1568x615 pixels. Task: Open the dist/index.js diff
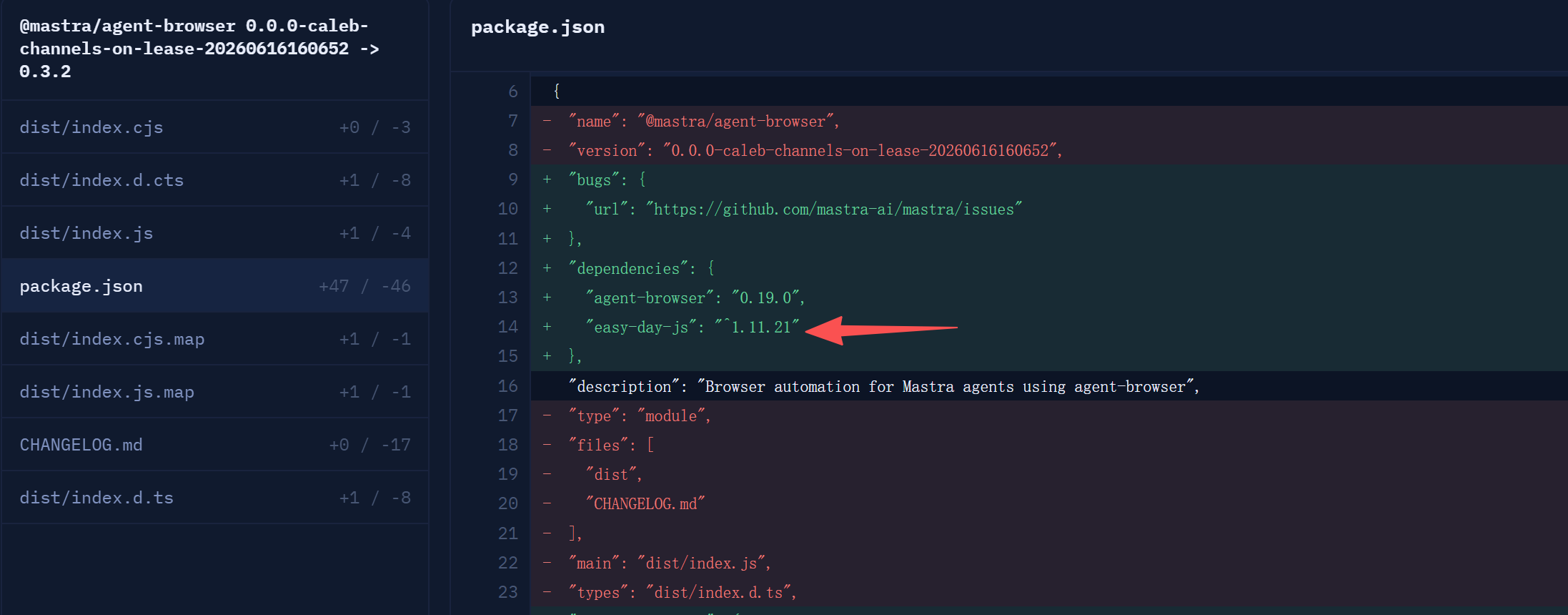tap(215, 233)
